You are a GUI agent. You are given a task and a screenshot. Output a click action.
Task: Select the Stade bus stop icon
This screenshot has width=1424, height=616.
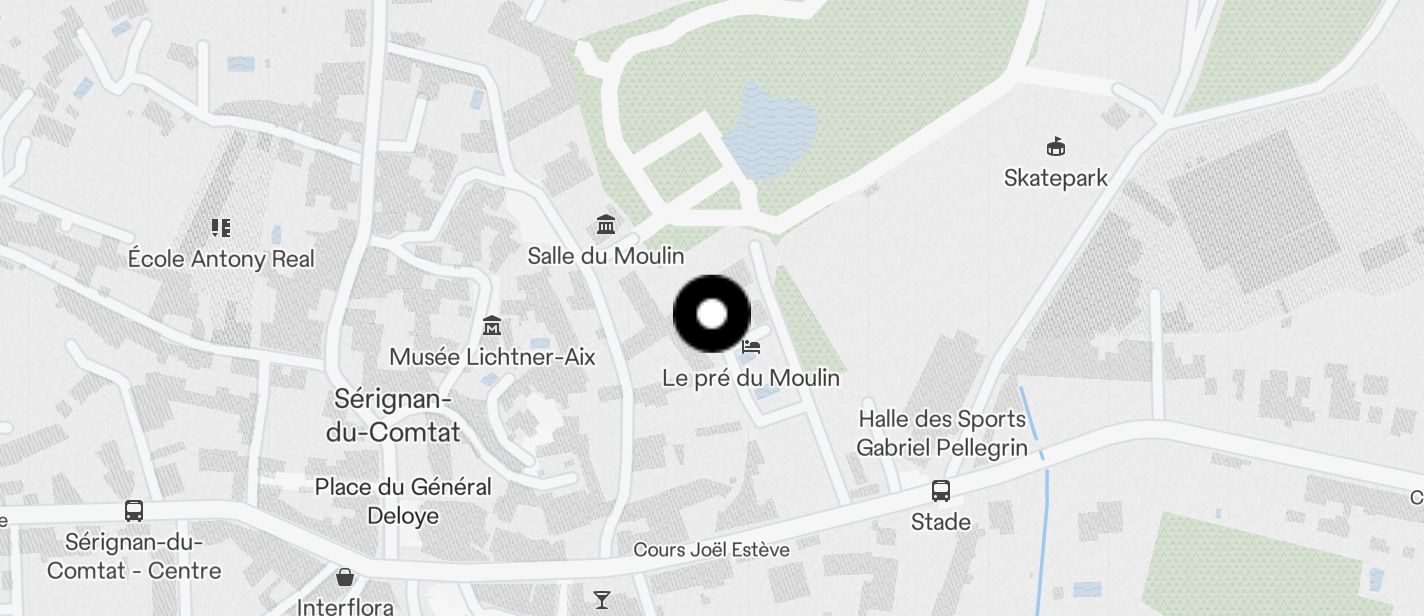940,491
